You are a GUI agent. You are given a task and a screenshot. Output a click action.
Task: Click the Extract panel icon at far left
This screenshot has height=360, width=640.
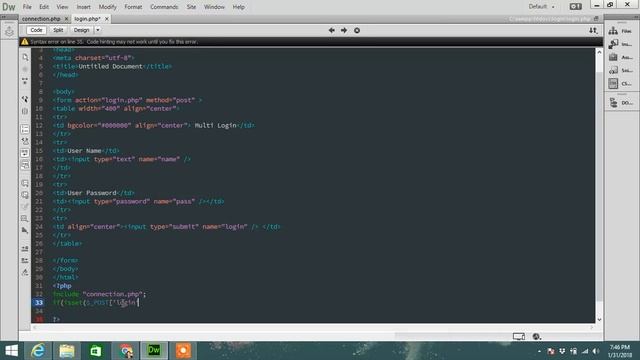9,31
